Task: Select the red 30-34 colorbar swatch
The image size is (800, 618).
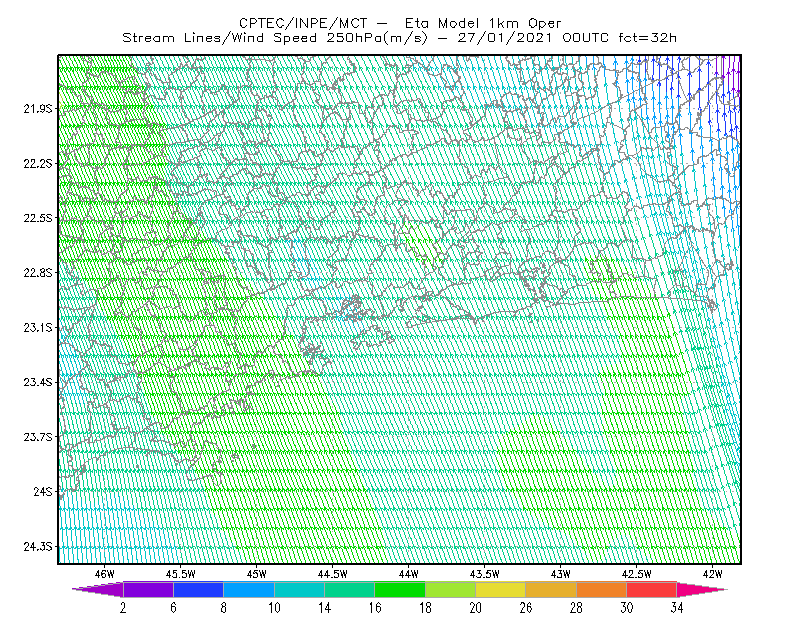Action: (x=652, y=589)
